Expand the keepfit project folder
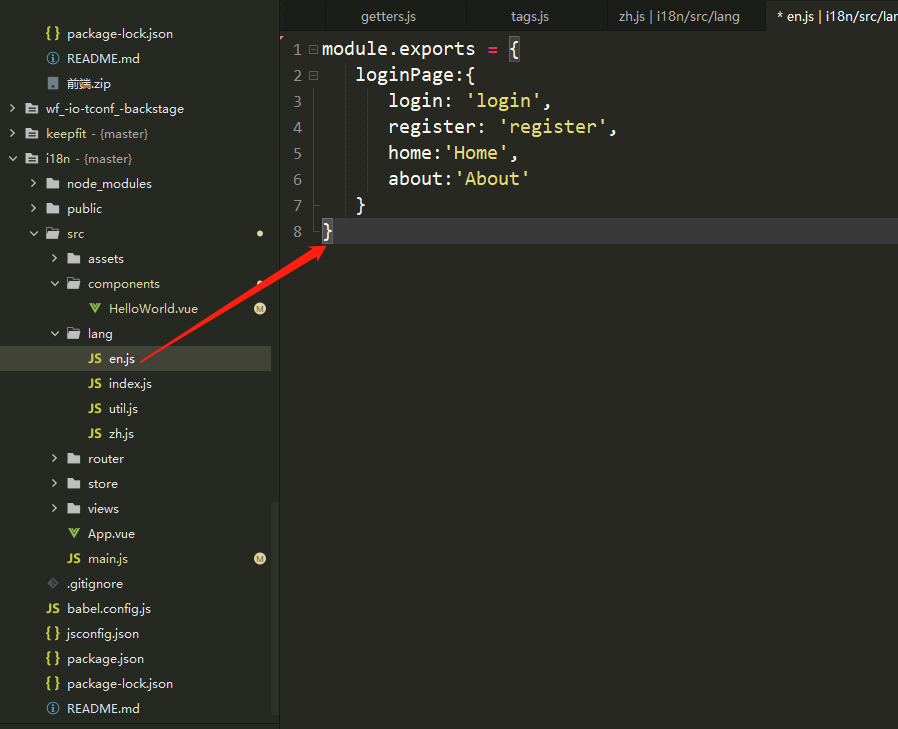The width and height of the screenshot is (898, 729). coord(12,134)
